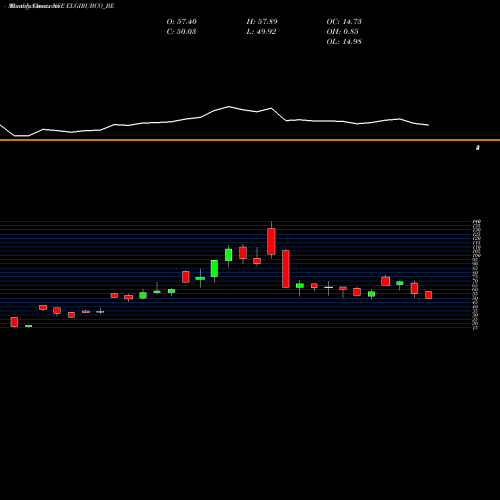500x500 pixels.
Task: Click the 'OL: 14.98' reading
Action: pyautogui.click(x=344, y=42)
